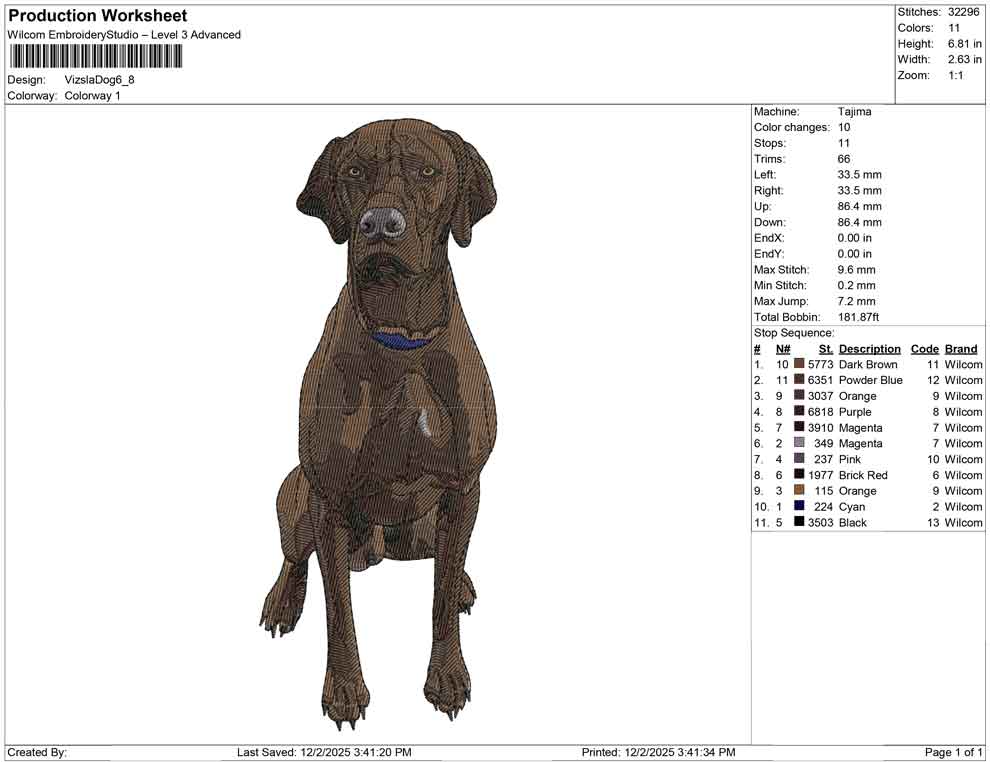The image size is (990, 762).
Task: Click the Orange 115 color swatch
Action: point(801,491)
